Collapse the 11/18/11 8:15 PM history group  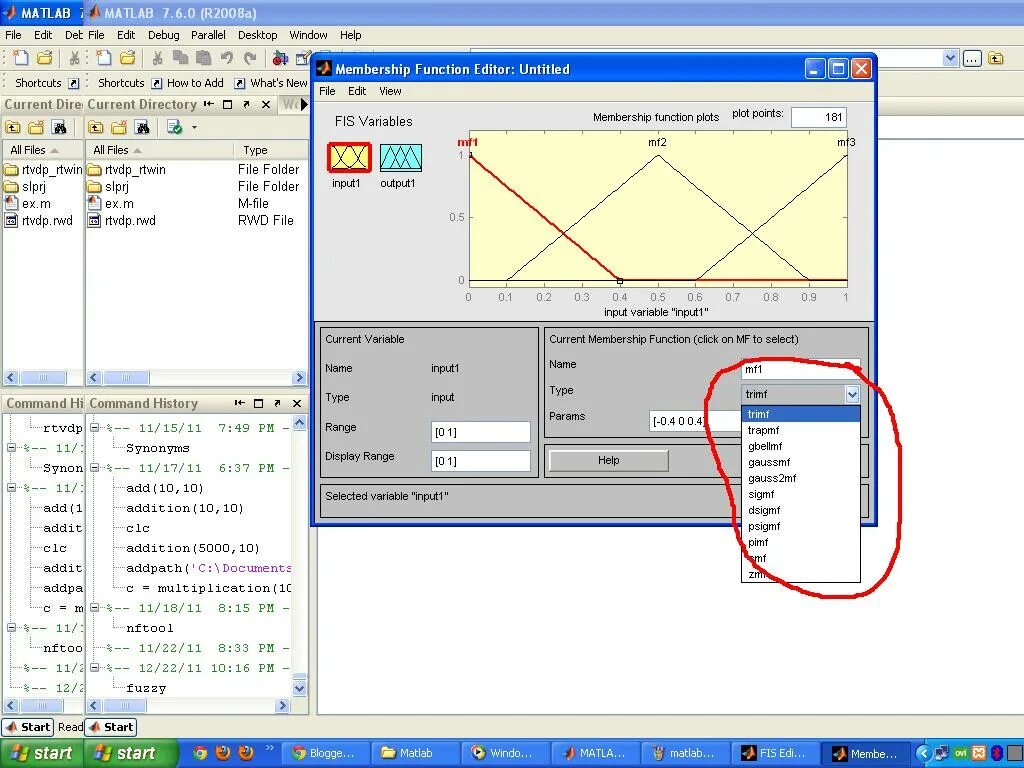(95, 607)
